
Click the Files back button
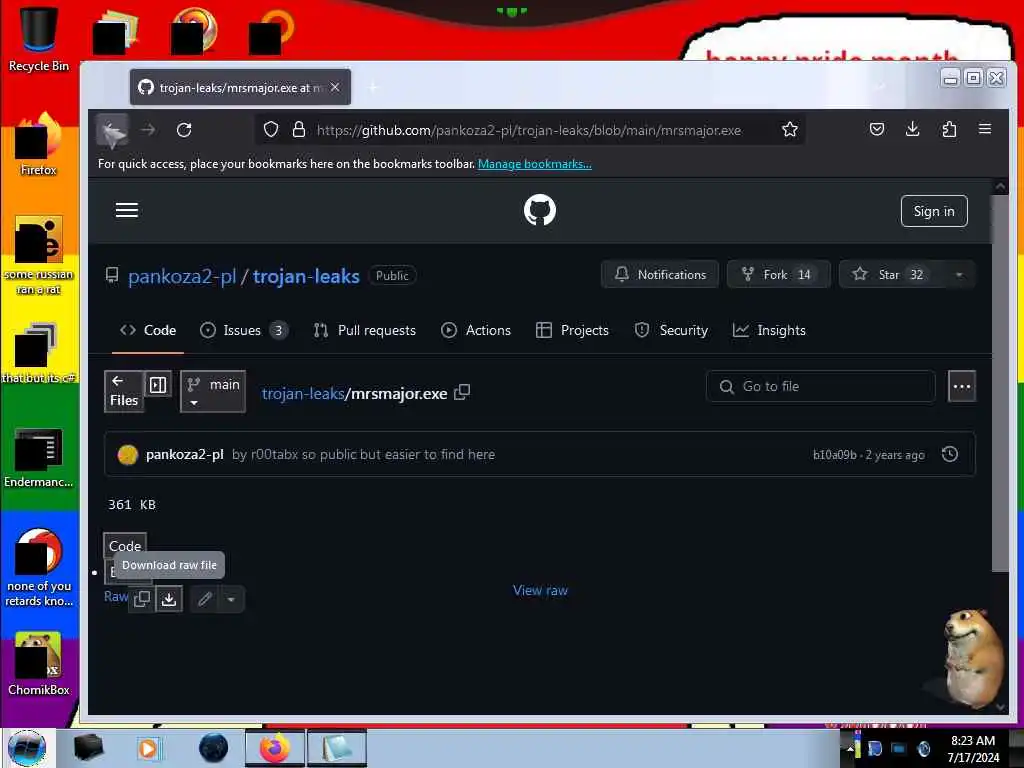pos(124,391)
